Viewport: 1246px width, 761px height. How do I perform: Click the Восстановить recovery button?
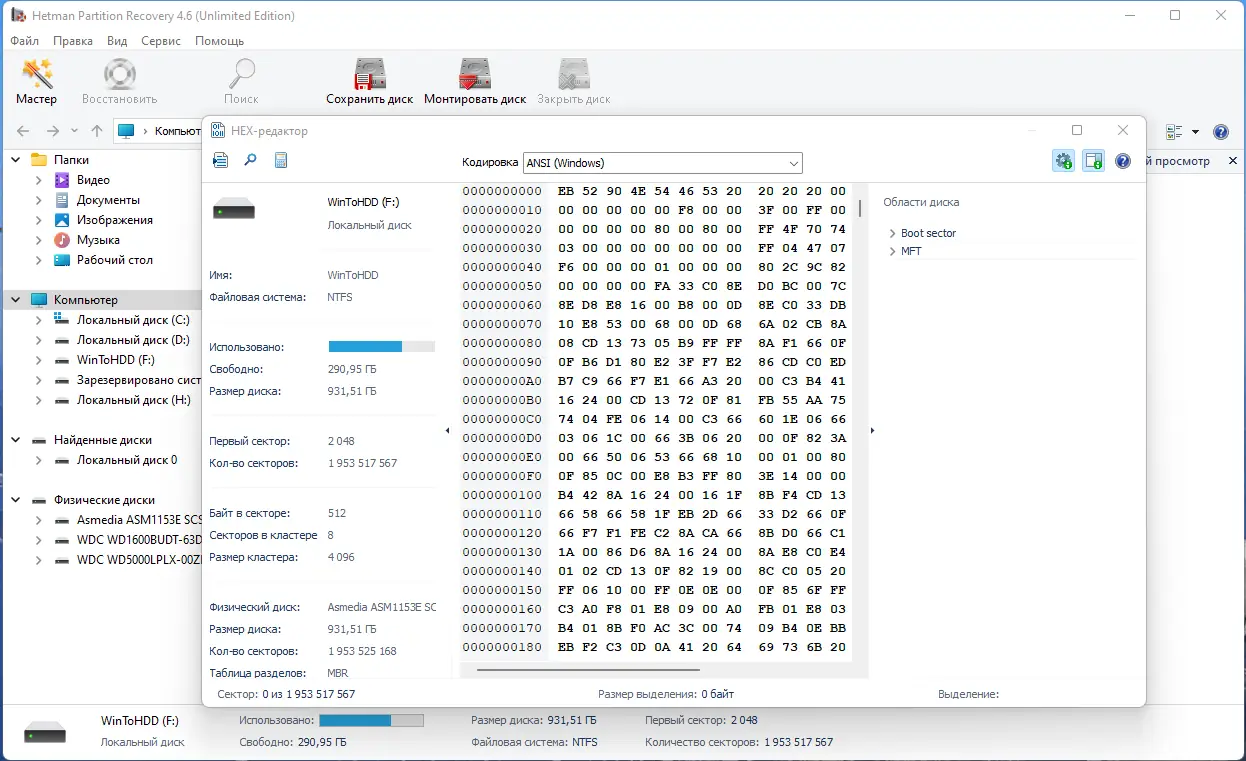pyautogui.click(x=119, y=81)
